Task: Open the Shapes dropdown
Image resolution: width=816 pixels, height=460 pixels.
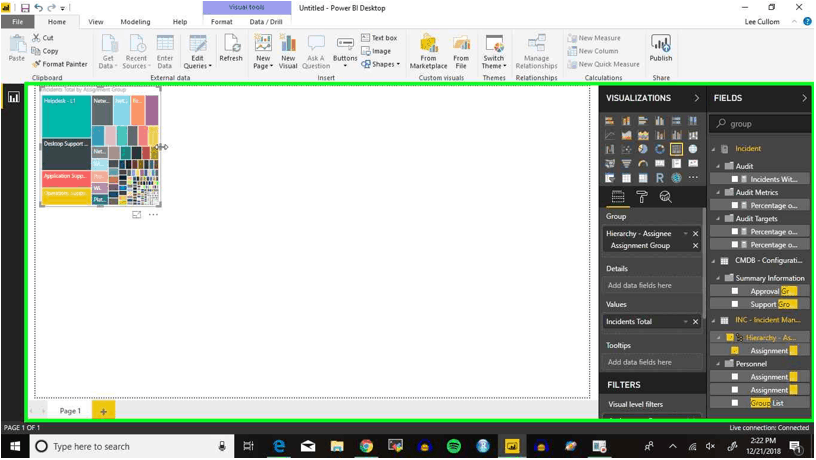Action: tap(381, 64)
